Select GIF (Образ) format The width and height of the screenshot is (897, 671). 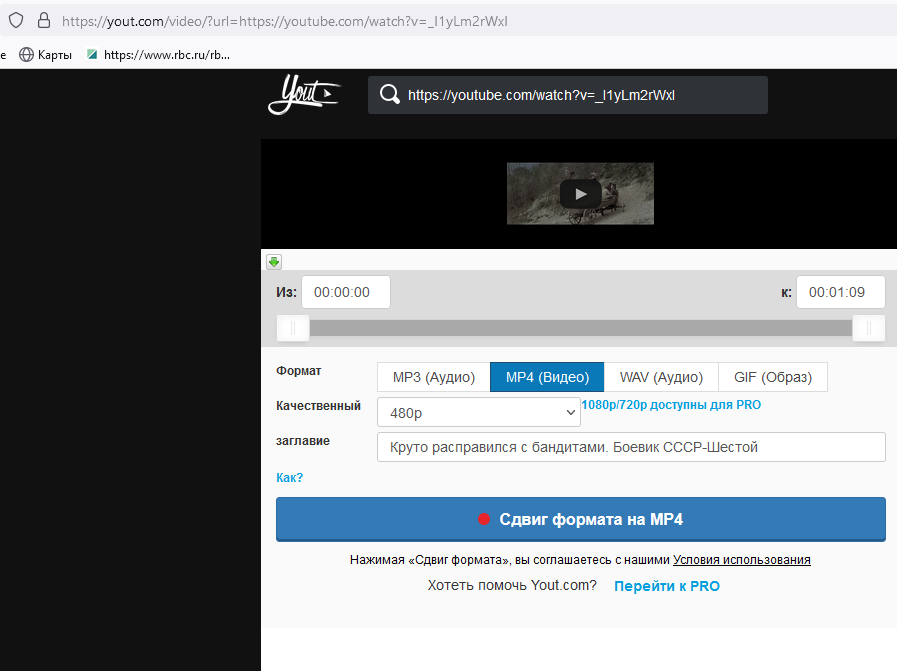pos(773,377)
